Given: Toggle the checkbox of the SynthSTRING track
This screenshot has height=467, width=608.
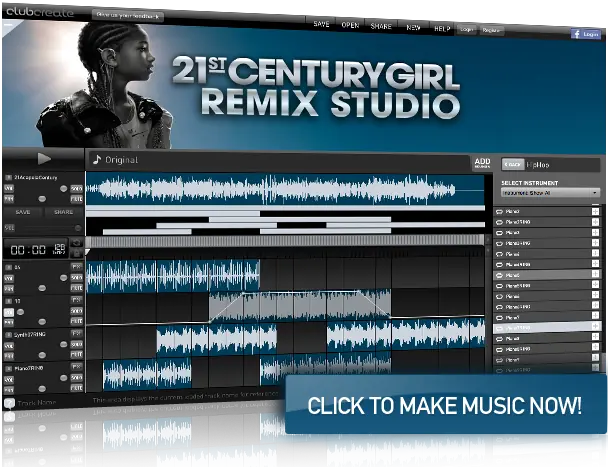Looking at the screenshot, I should pos(9,335).
